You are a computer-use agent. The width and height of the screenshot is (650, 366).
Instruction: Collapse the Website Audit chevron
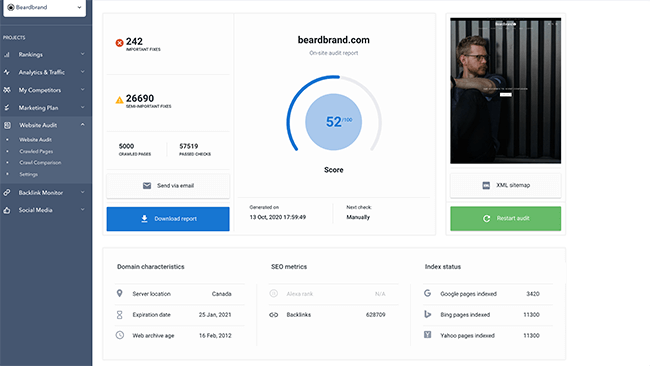click(x=82, y=125)
